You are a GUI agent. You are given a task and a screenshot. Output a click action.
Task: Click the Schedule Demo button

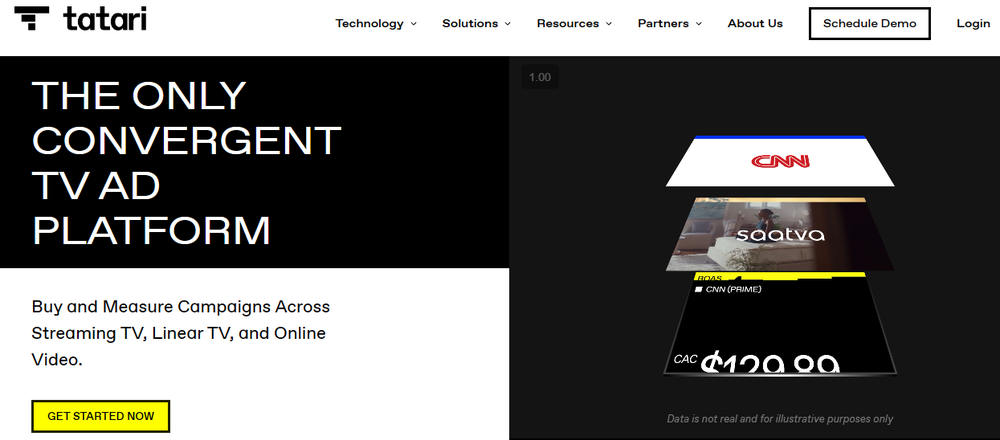click(869, 24)
